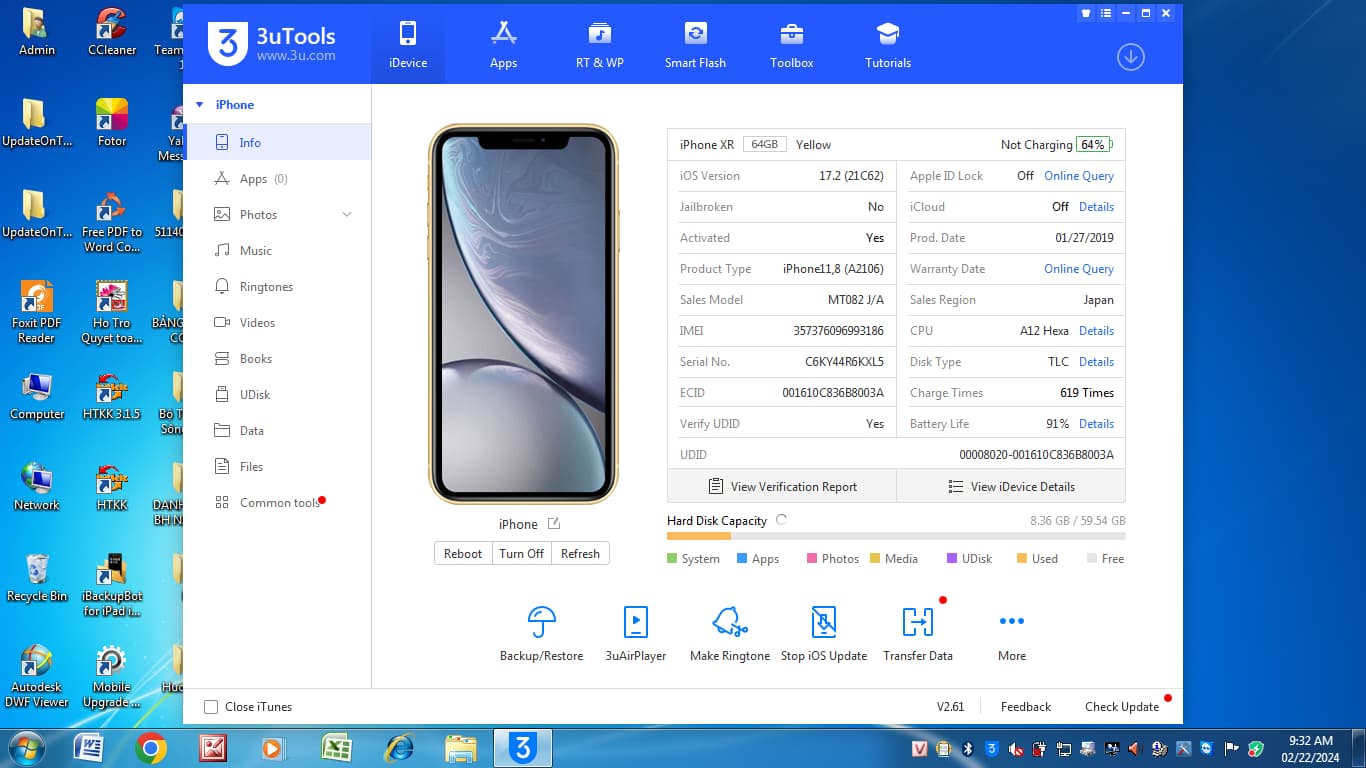Image resolution: width=1366 pixels, height=768 pixels.
Task: Click Check Update
Action: pyautogui.click(x=1122, y=706)
